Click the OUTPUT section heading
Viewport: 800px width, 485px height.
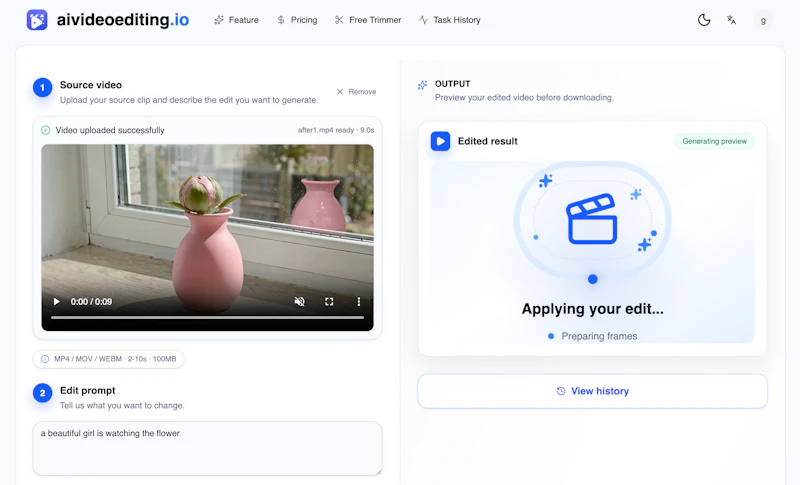click(453, 84)
